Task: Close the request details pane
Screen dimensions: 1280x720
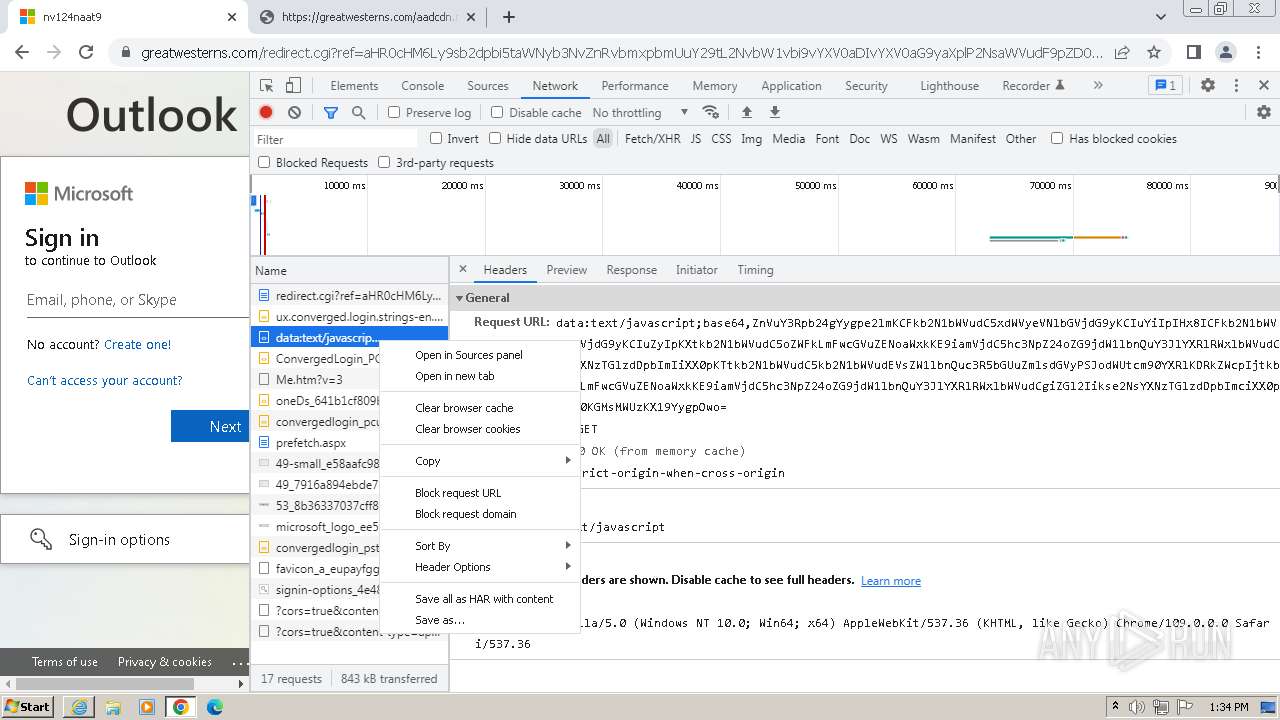Action: 462,269
